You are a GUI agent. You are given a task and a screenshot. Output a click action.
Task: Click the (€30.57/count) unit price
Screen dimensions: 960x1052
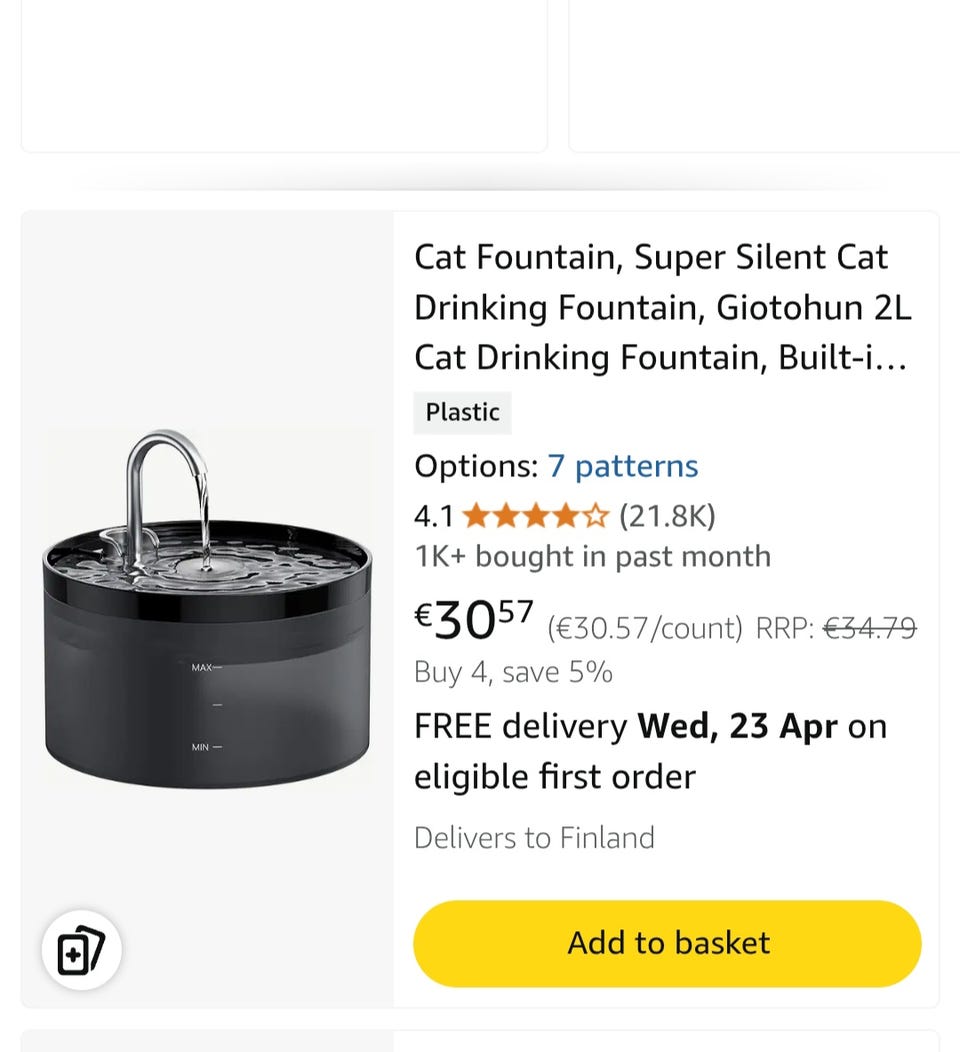click(645, 628)
